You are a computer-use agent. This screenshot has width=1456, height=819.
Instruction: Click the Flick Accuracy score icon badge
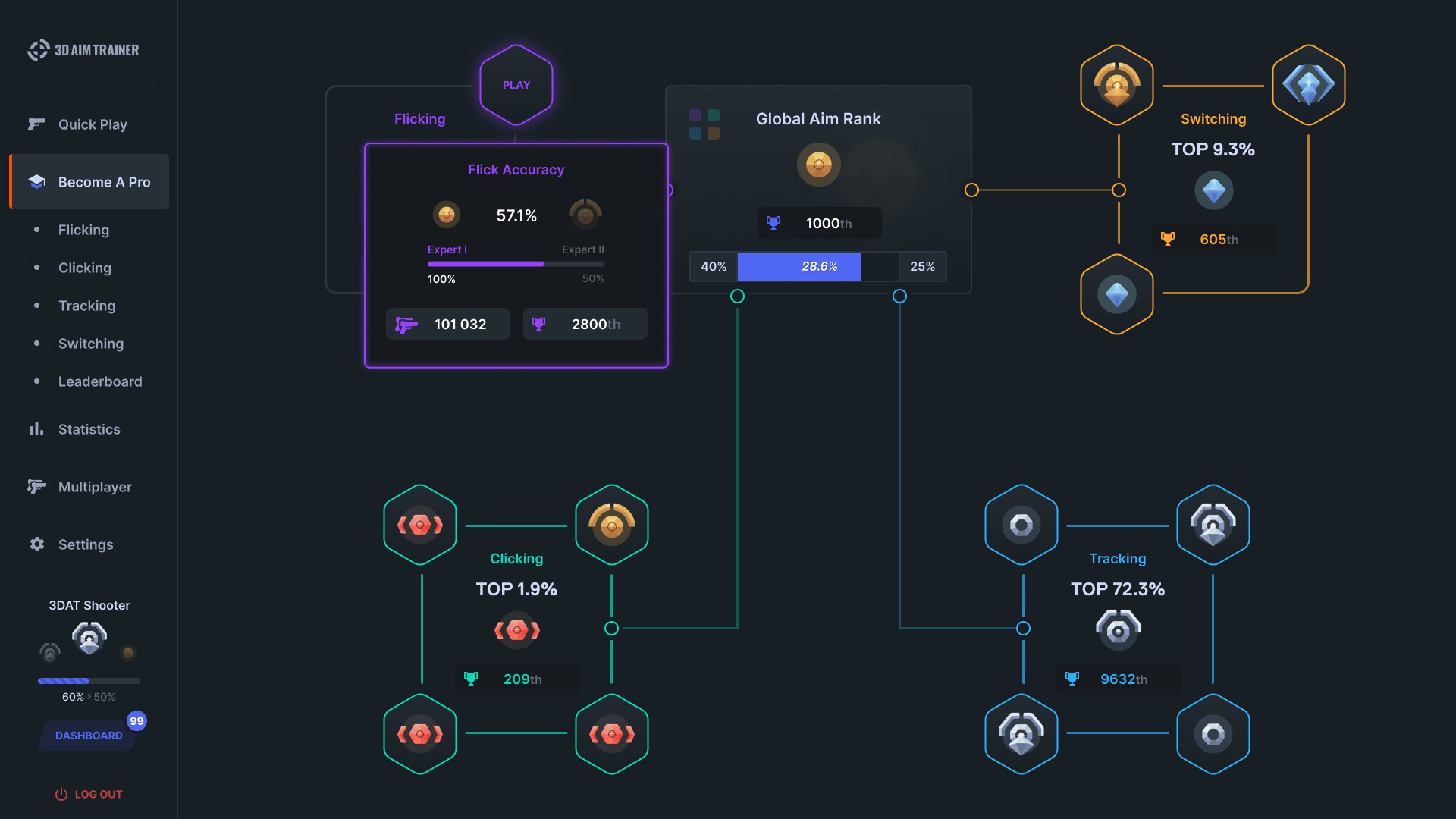pyautogui.click(x=448, y=213)
